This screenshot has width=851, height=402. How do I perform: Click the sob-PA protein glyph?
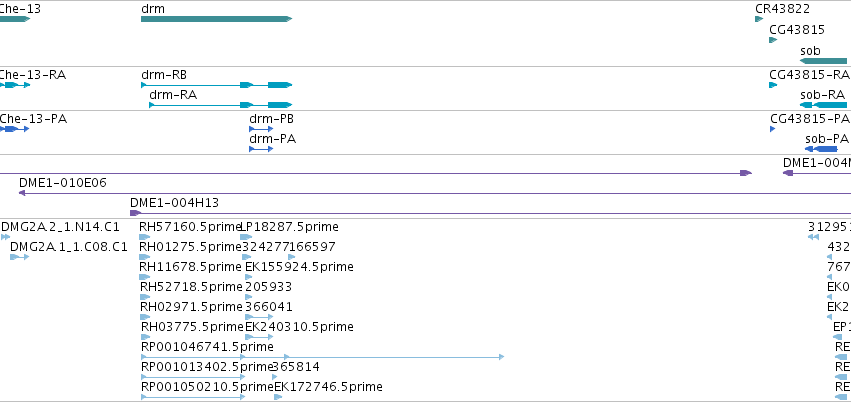tap(821, 149)
